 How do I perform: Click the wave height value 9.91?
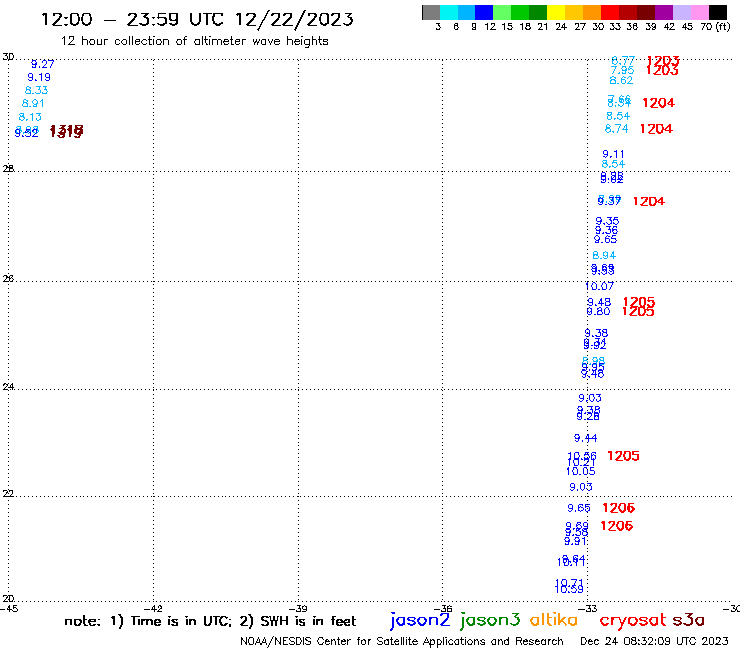[x=575, y=541]
